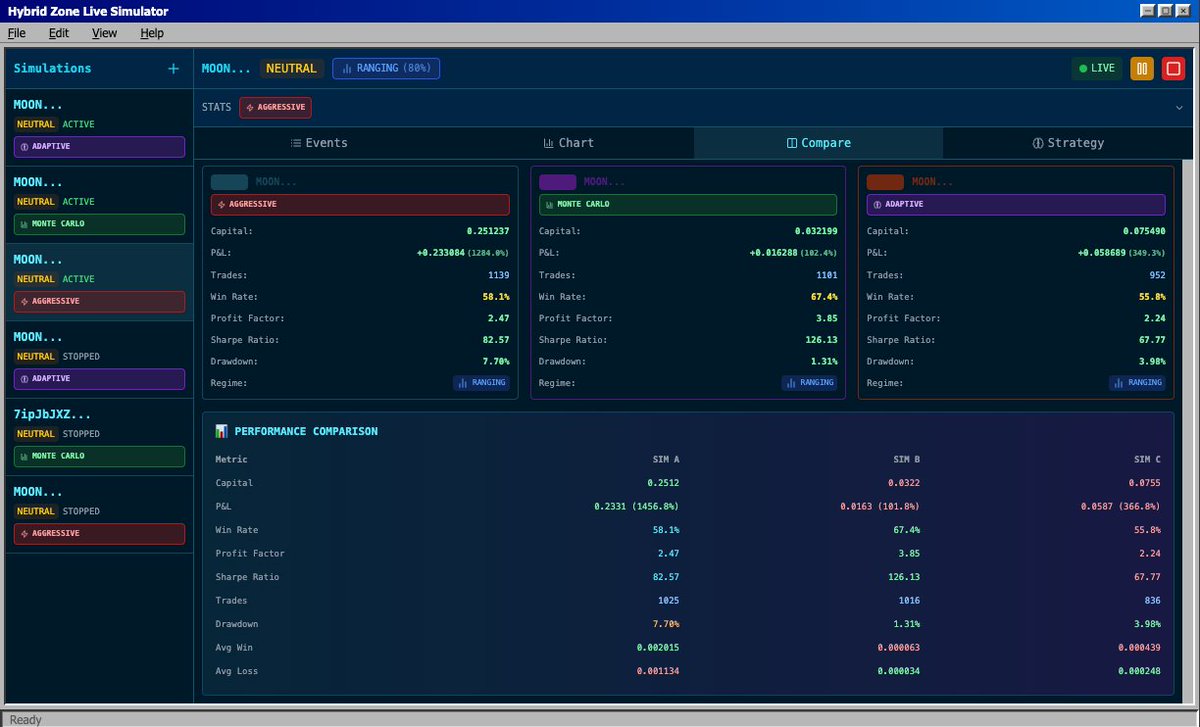This screenshot has height=727, width=1200.
Task: Click the table value 0.0163 (101.8%)
Action: pyautogui.click(x=880, y=507)
